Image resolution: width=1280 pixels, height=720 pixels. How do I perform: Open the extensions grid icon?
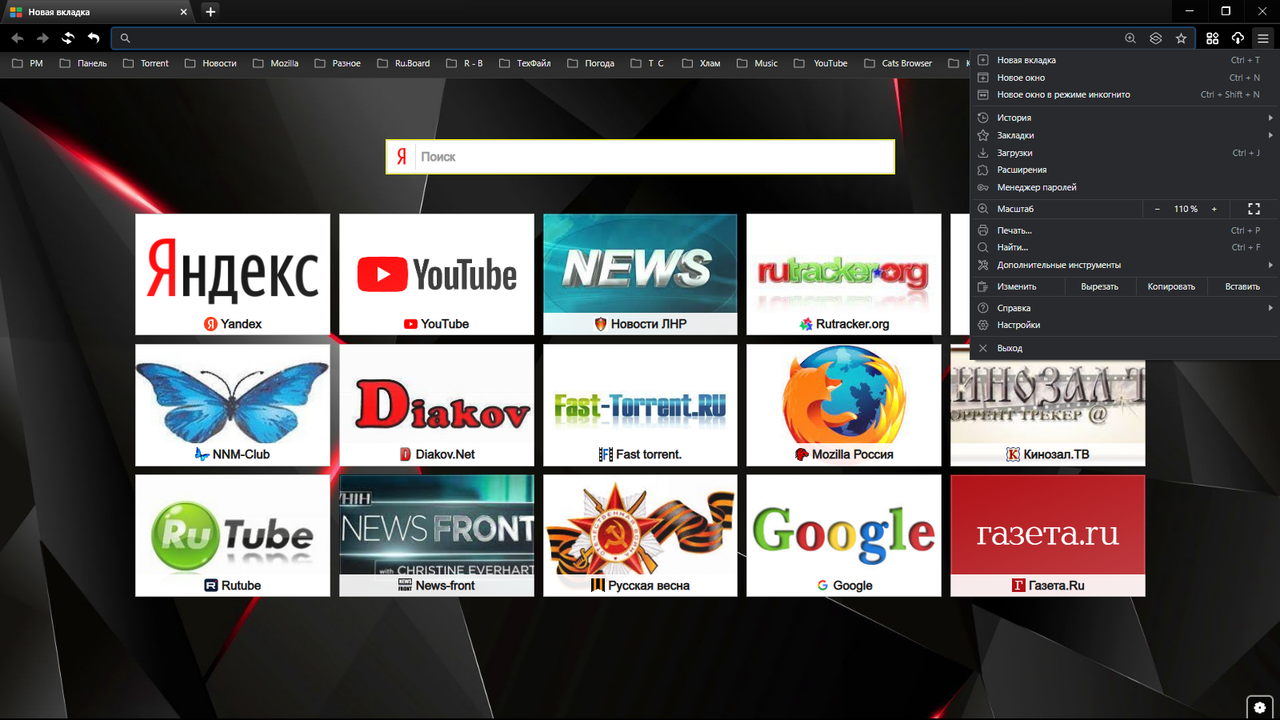[1212, 38]
